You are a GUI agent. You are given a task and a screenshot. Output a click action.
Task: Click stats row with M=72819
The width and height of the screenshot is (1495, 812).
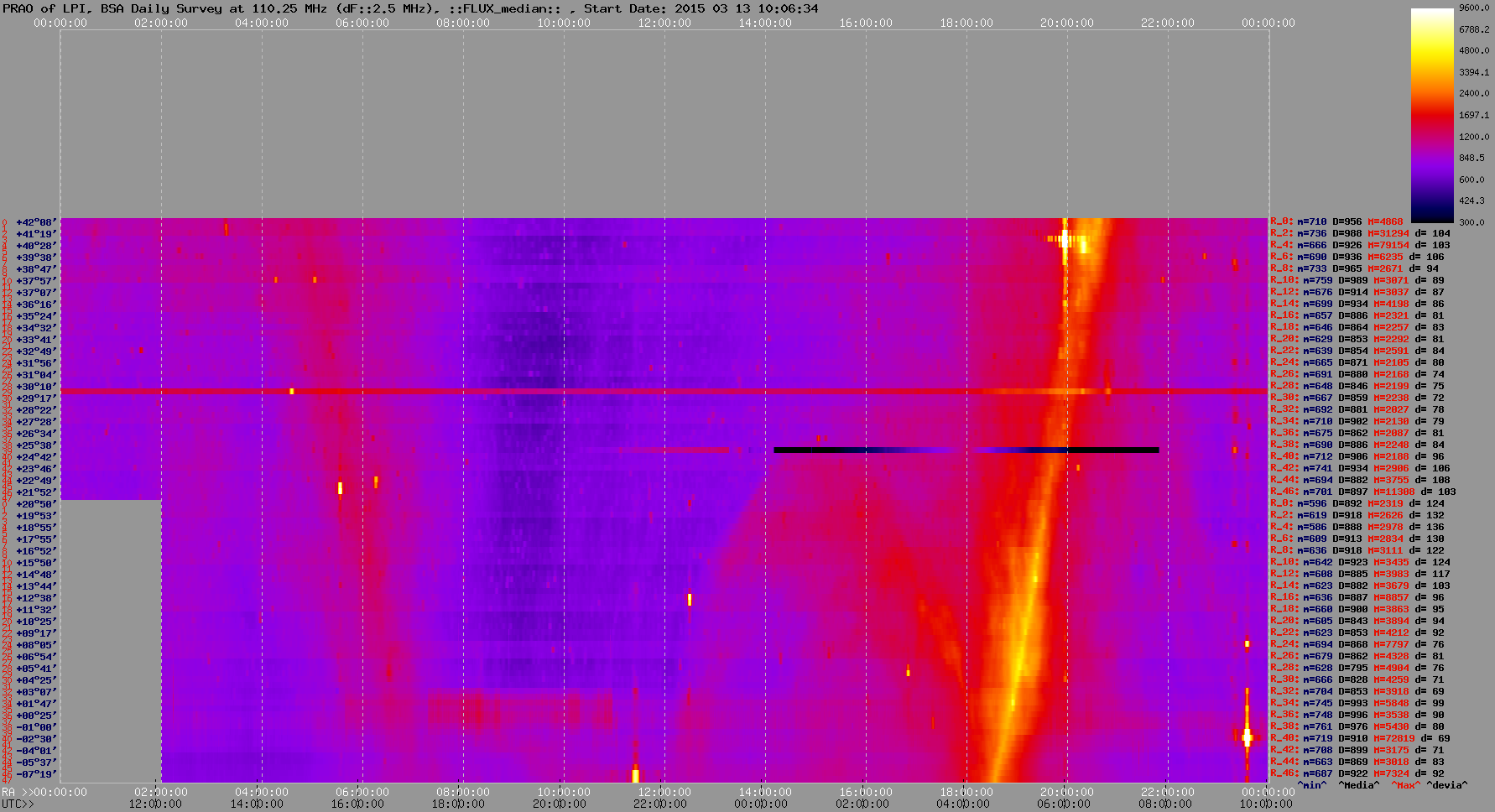pos(1360,739)
